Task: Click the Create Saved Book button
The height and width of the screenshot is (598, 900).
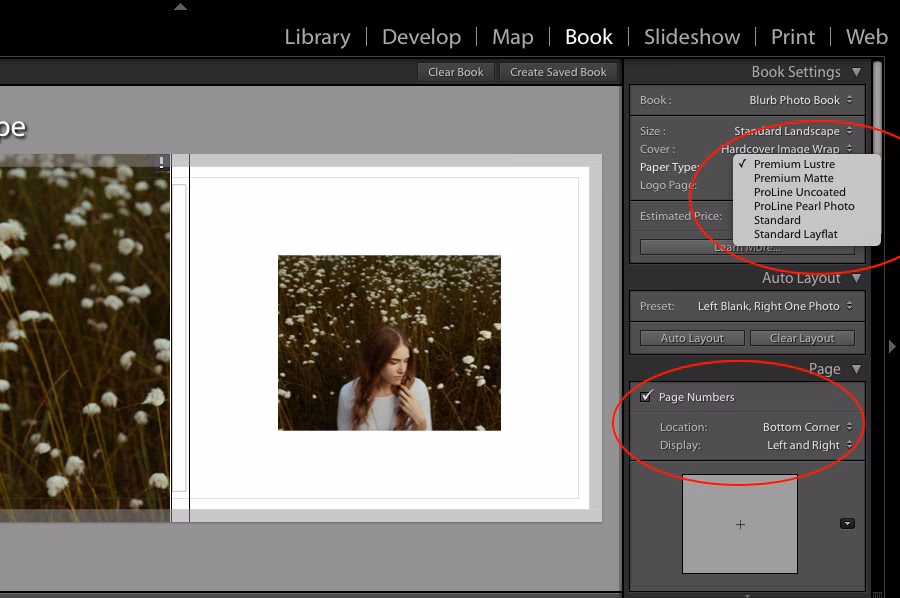Action: (x=558, y=71)
